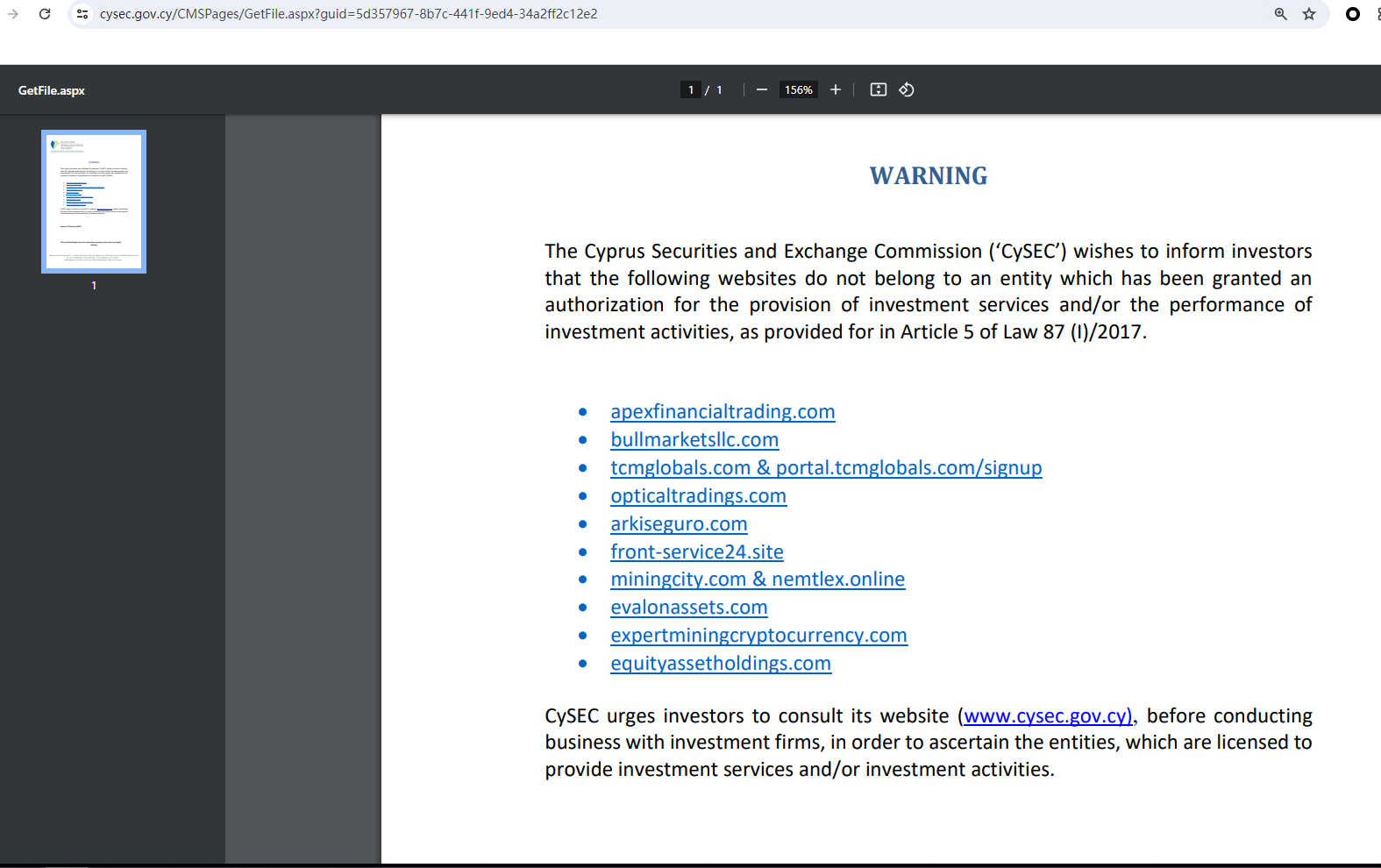Zoom out the PDF with minus button

pyautogui.click(x=761, y=89)
